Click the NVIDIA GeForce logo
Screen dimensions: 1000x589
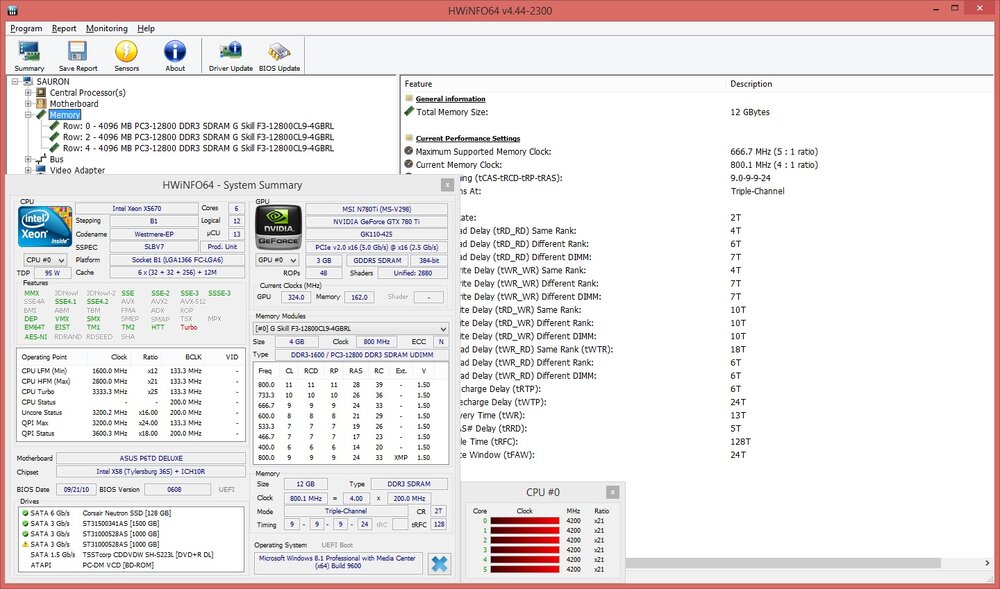click(278, 227)
